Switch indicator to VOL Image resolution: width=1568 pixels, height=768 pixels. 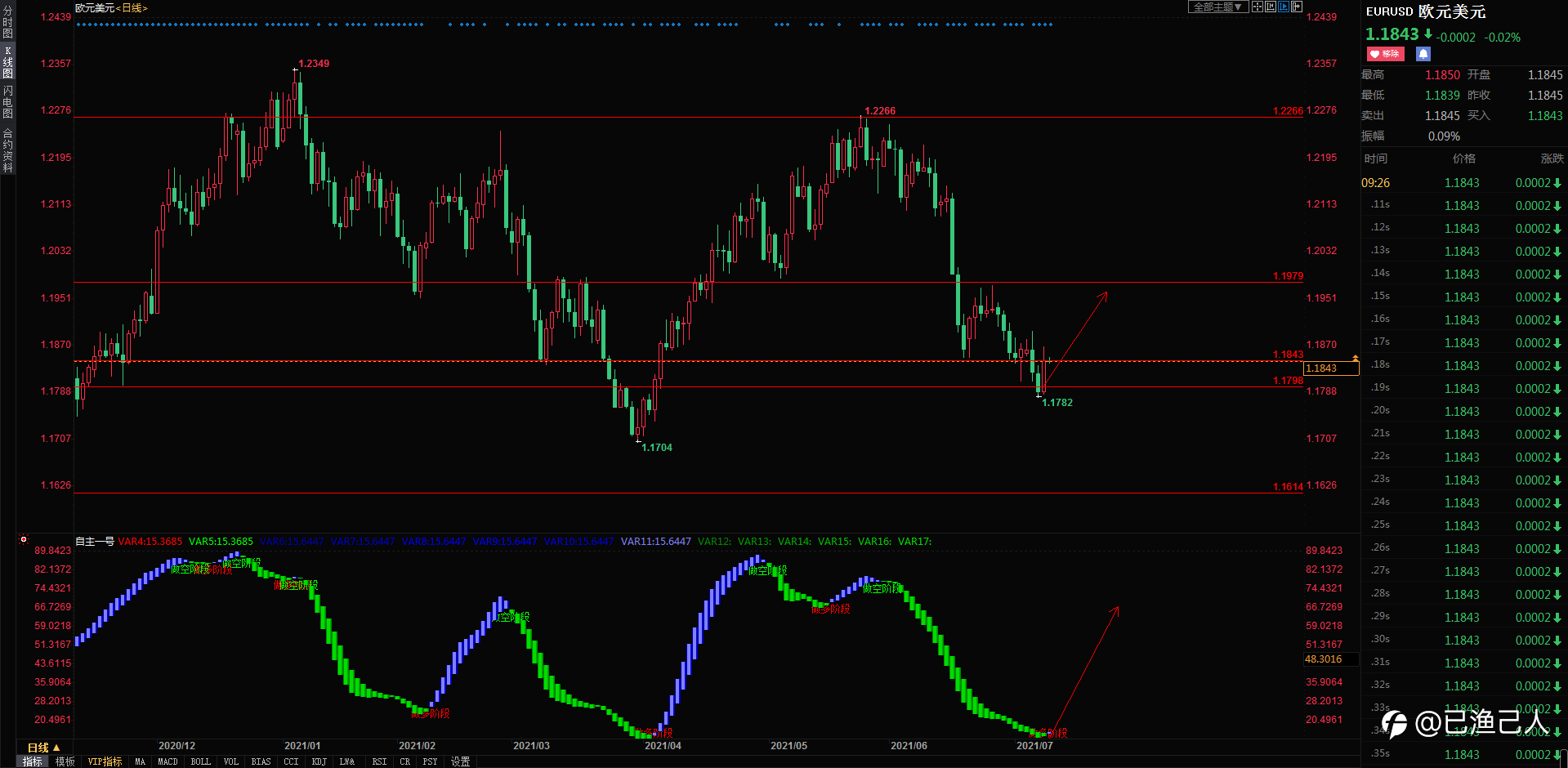click(x=230, y=761)
